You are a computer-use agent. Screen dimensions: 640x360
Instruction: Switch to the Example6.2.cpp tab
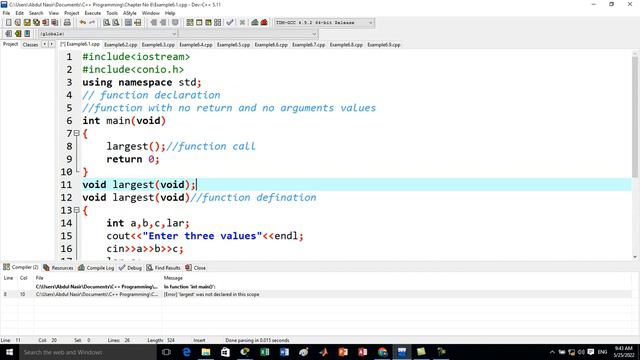(120, 44)
